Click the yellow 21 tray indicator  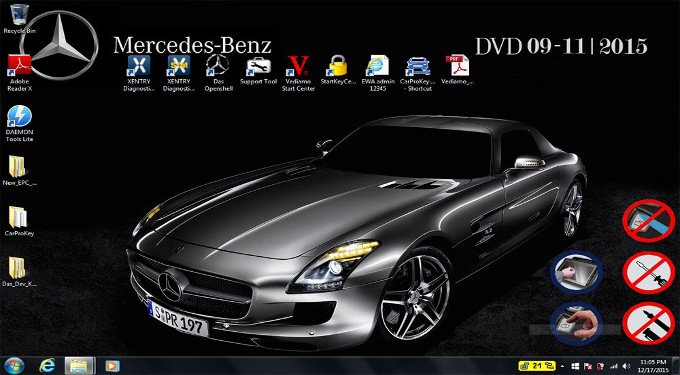[x=537, y=366]
